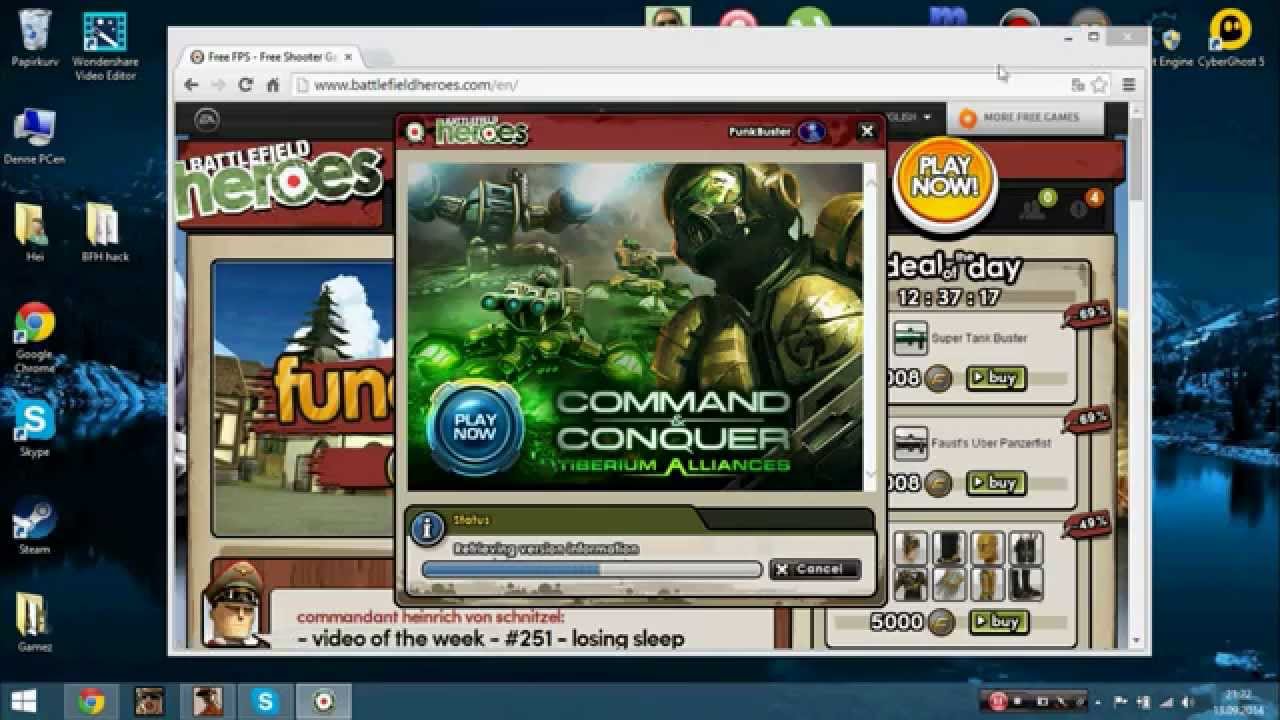Bookmark this page with the star
This screenshot has height=720, width=1280.
click(1099, 85)
